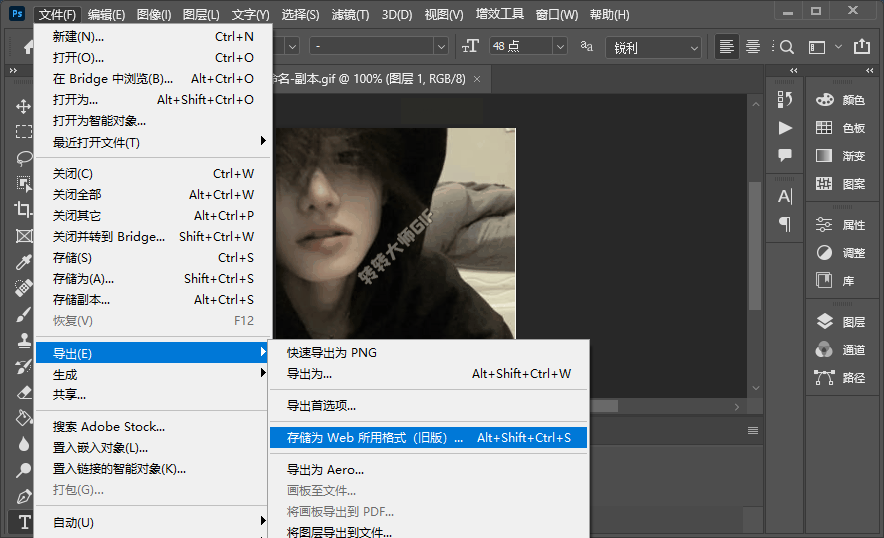Select the Frame tool
This screenshot has width=884, height=538.
pyautogui.click(x=23, y=236)
